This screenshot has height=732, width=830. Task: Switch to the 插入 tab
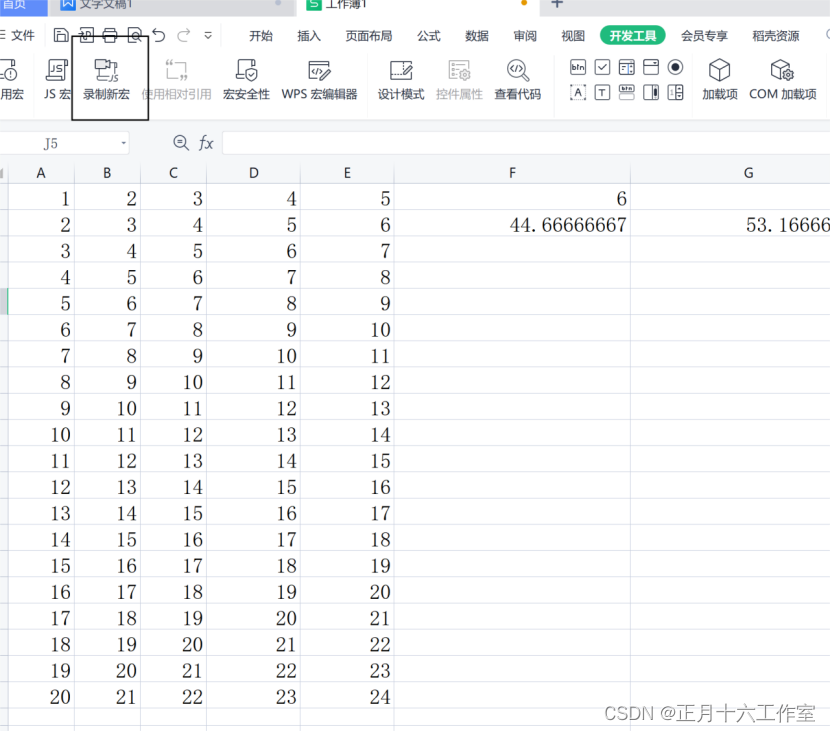(x=309, y=36)
